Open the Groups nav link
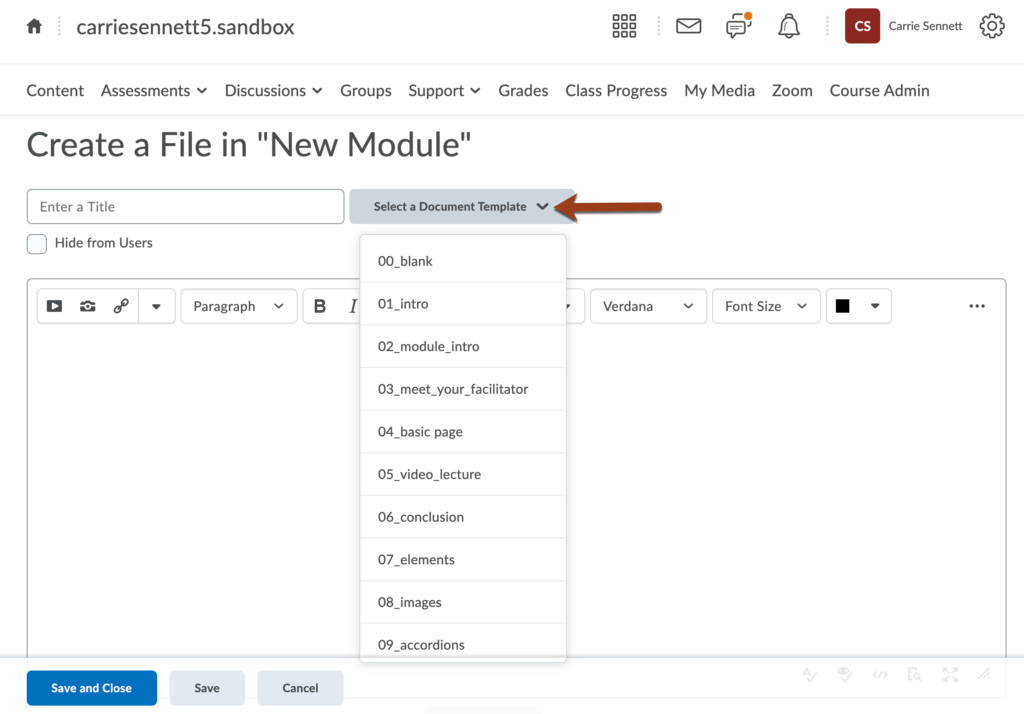The width and height of the screenshot is (1024, 714). [x=366, y=90]
